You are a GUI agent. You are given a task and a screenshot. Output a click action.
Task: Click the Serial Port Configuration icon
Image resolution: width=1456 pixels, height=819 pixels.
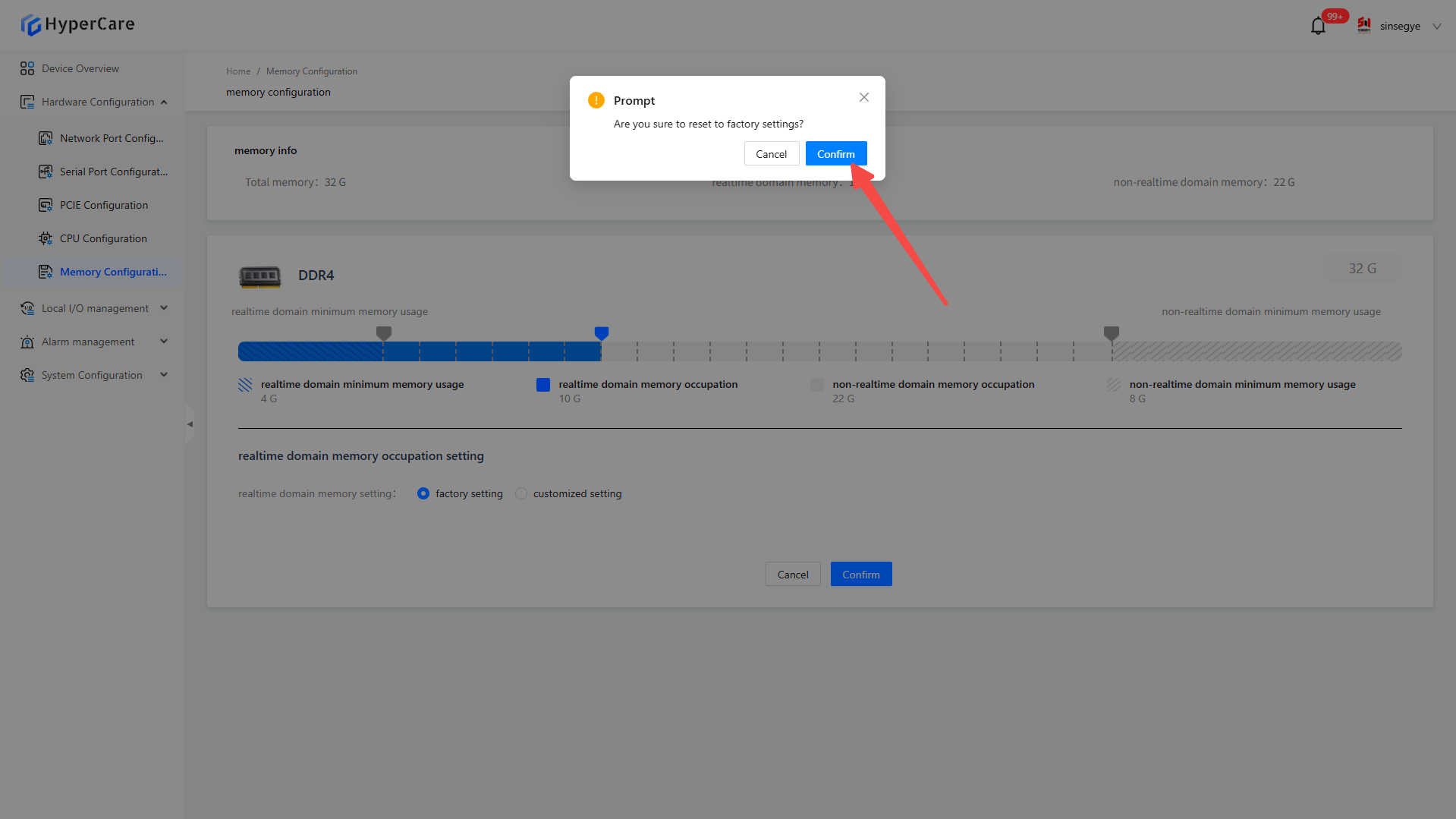tap(46, 172)
